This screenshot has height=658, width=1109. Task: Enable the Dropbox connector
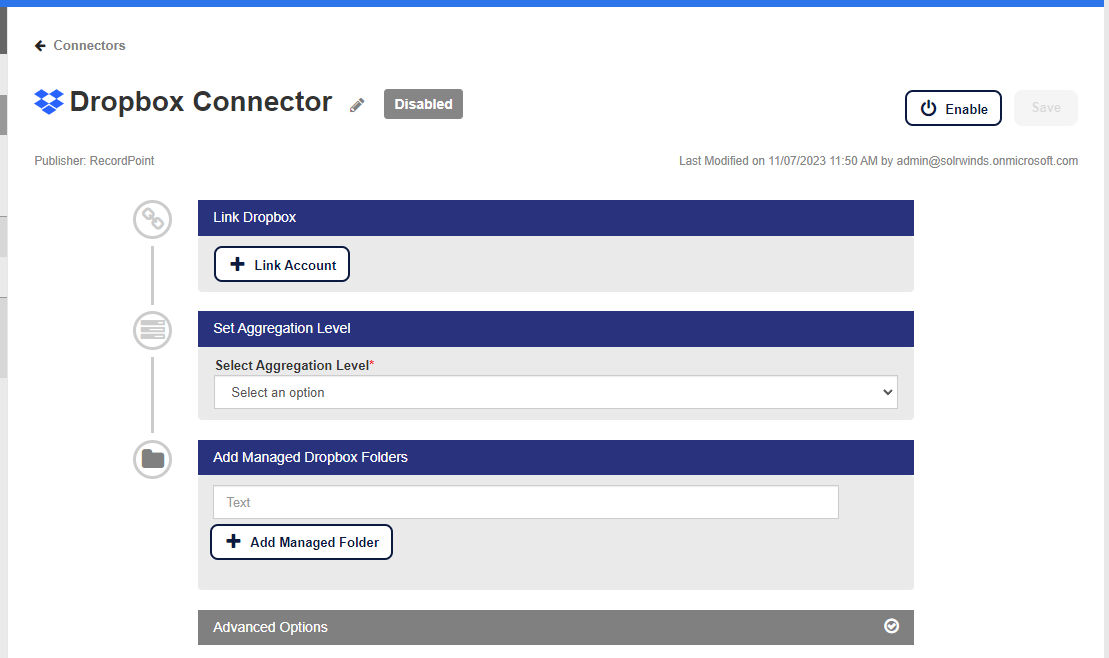953,108
